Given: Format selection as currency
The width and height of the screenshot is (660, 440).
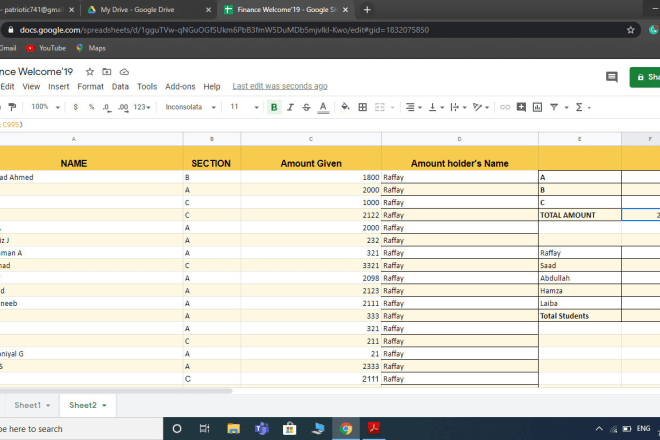Looking at the screenshot, I should click(x=76, y=106).
